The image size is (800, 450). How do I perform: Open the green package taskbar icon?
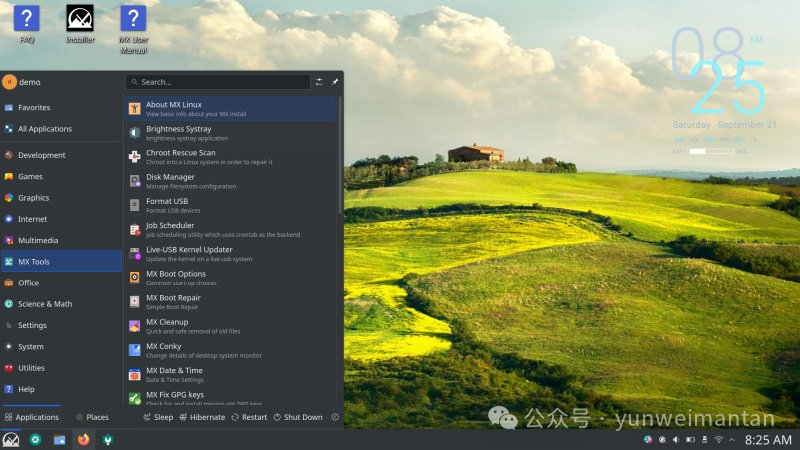point(108,440)
